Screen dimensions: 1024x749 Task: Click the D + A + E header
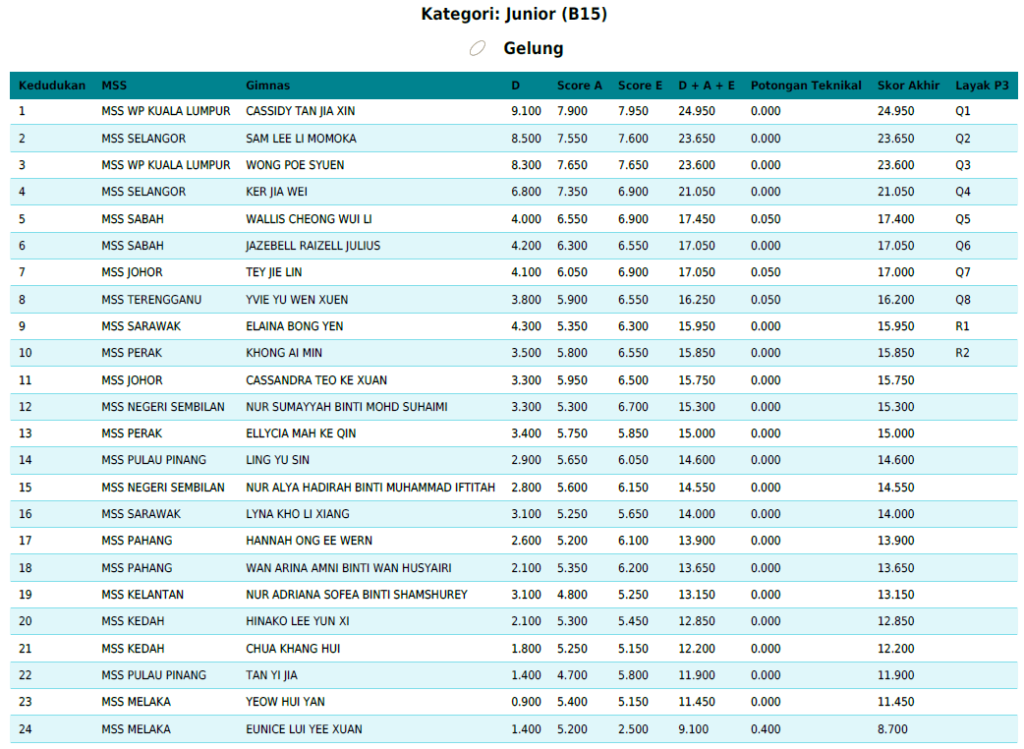point(706,86)
